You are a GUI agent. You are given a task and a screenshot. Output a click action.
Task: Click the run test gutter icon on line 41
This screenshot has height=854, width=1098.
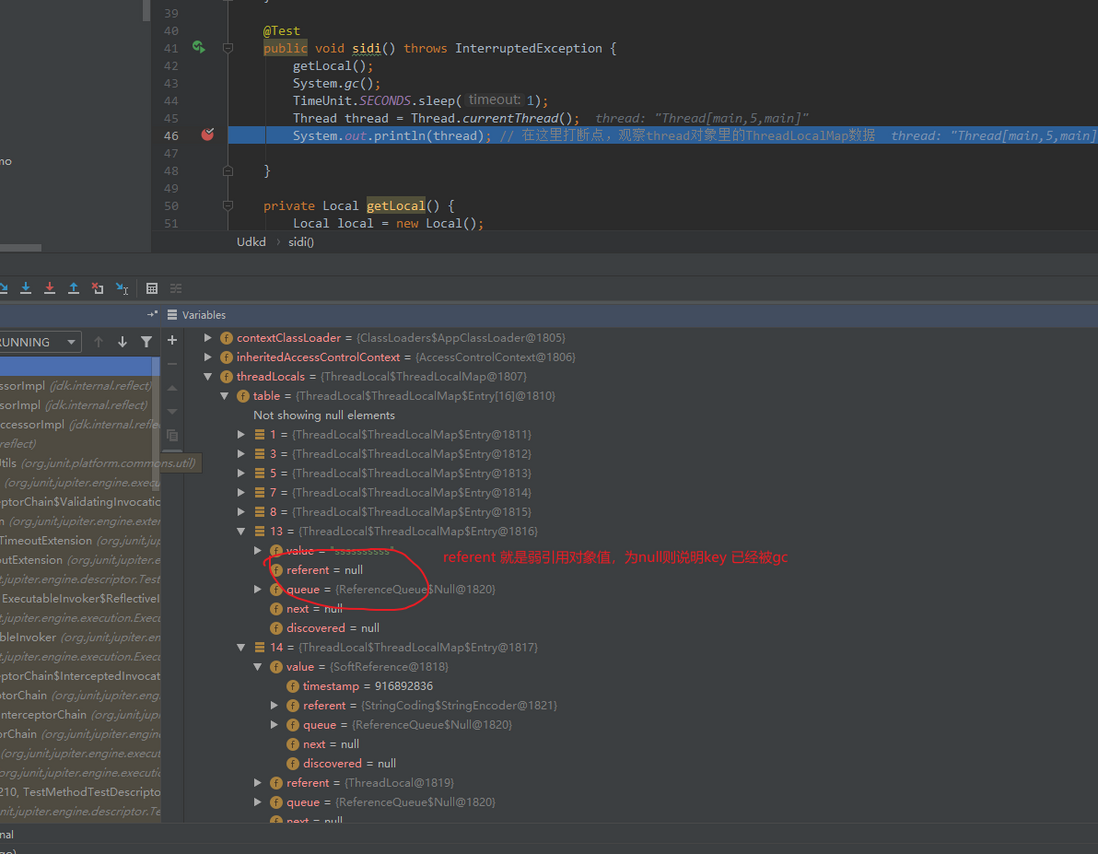(199, 47)
